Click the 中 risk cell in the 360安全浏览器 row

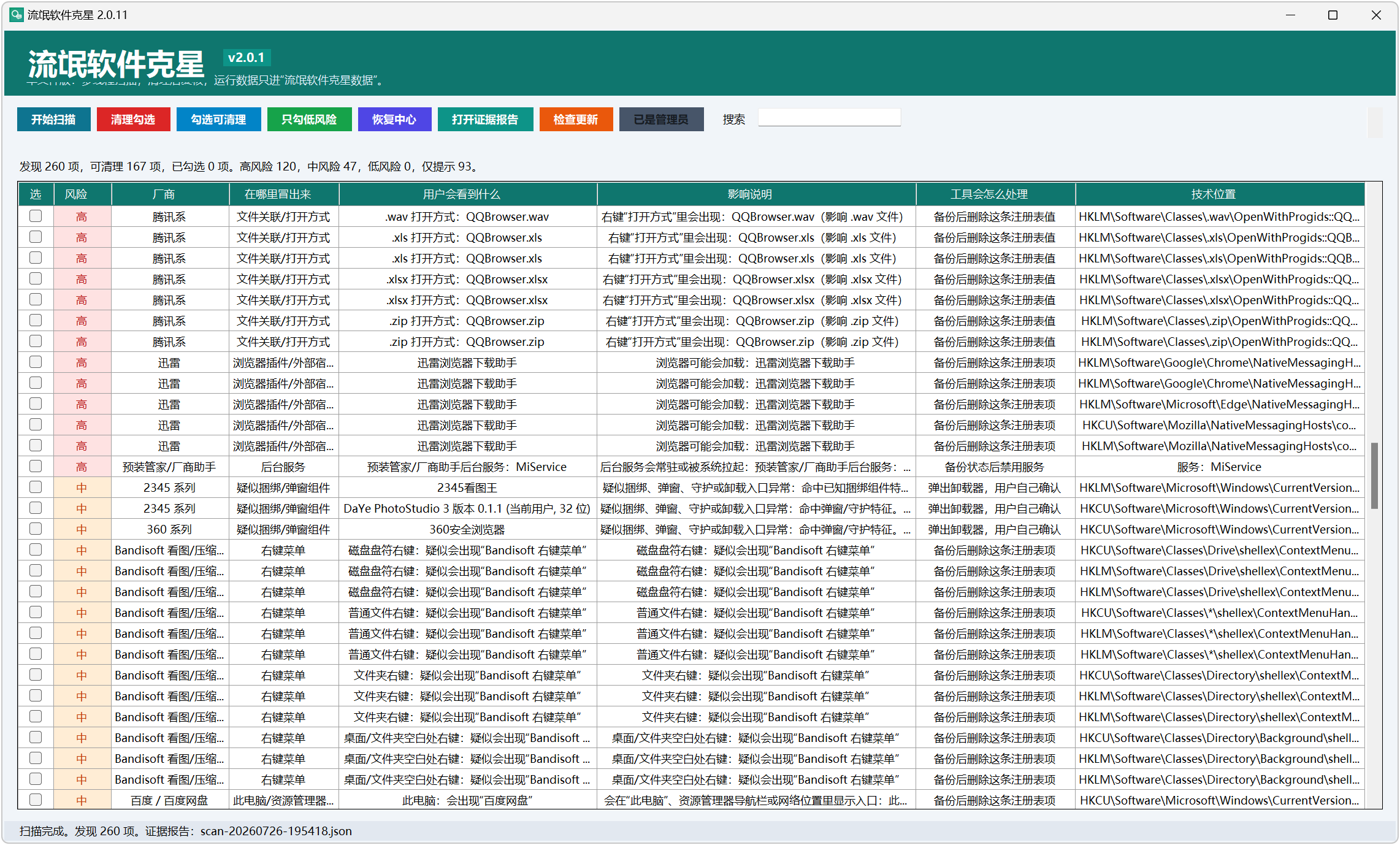(82, 529)
